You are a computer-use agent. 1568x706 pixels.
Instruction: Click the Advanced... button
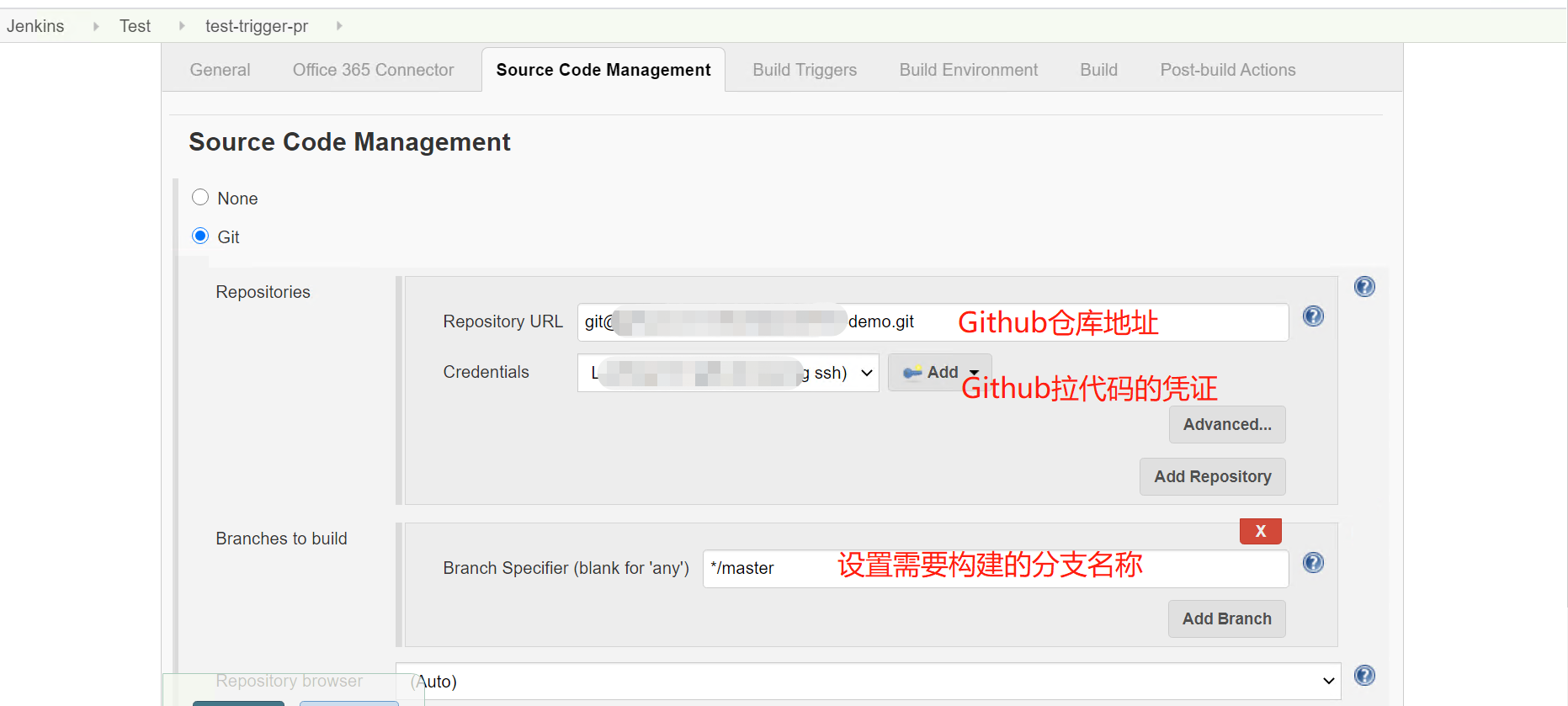[x=1227, y=425]
